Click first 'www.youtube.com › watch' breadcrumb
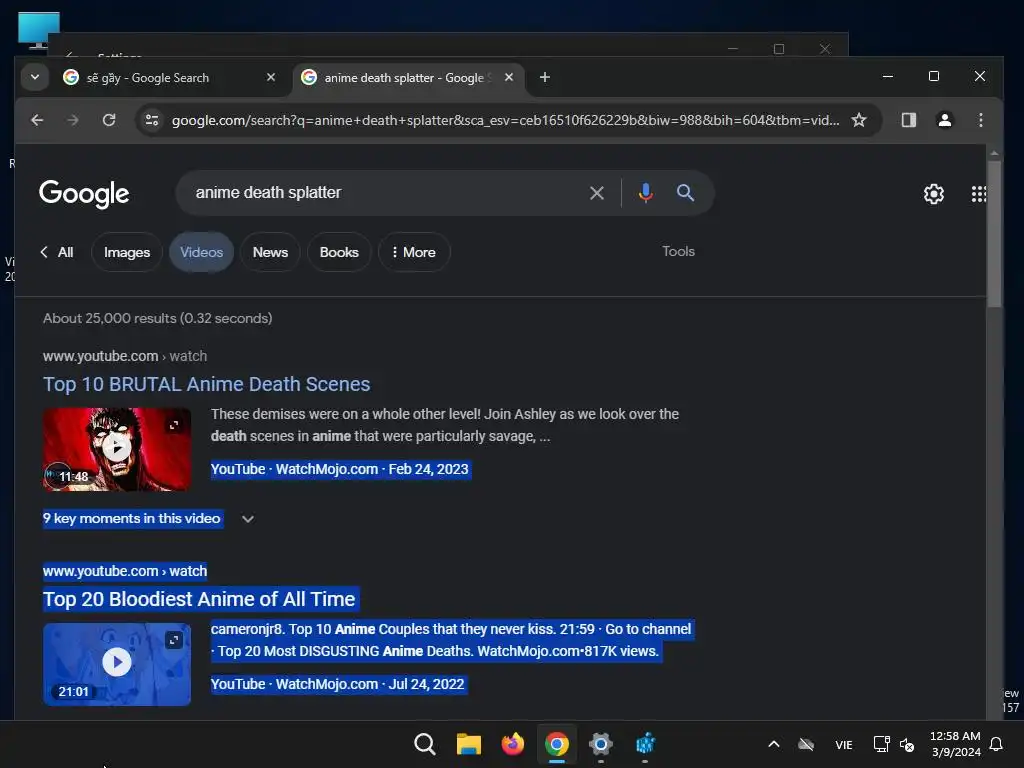Viewport: 1024px width, 768px height. coord(125,356)
